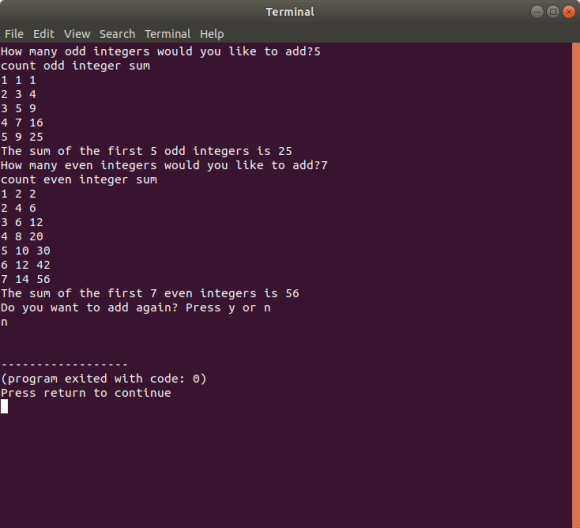Open the View menu
Image resolution: width=580 pixels, height=528 pixels.
(x=77, y=34)
